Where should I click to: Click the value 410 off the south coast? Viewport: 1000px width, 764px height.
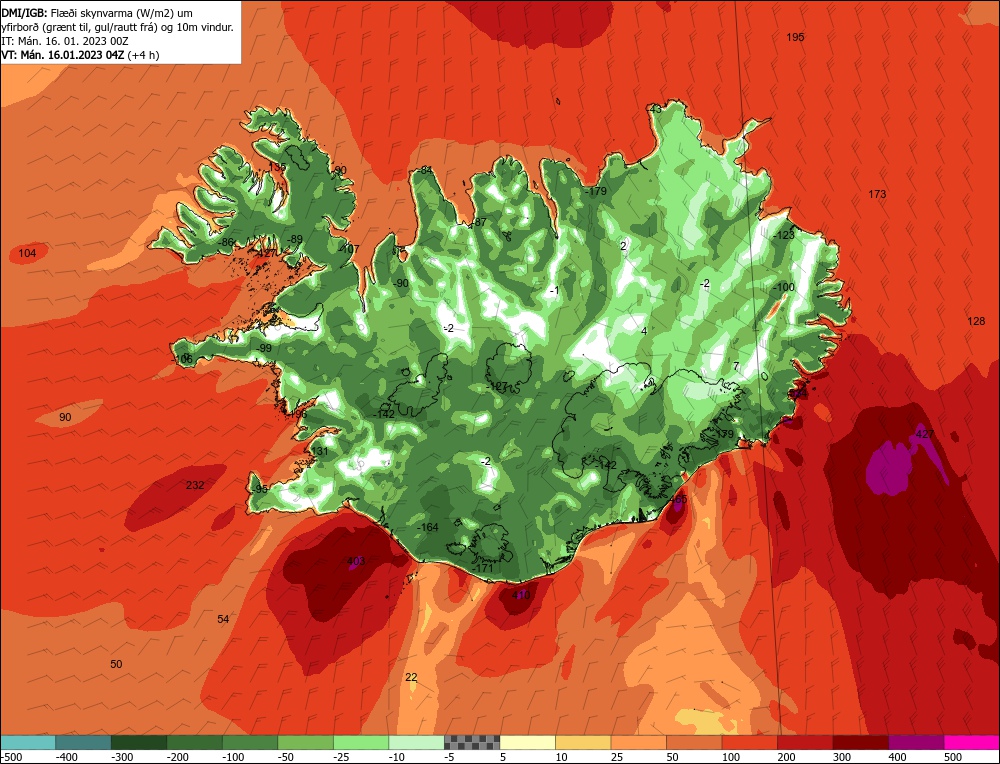(521, 595)
